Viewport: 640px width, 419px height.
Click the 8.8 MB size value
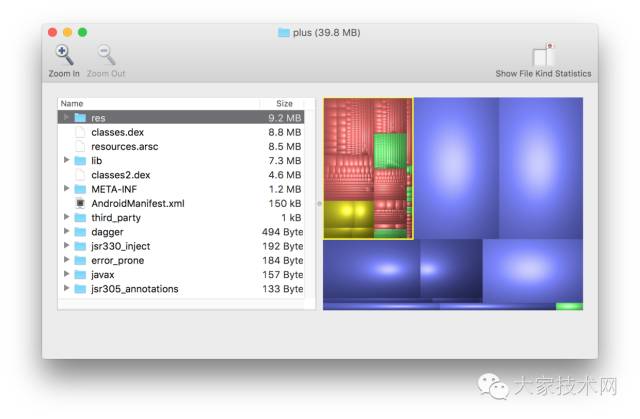click(284, 132)
